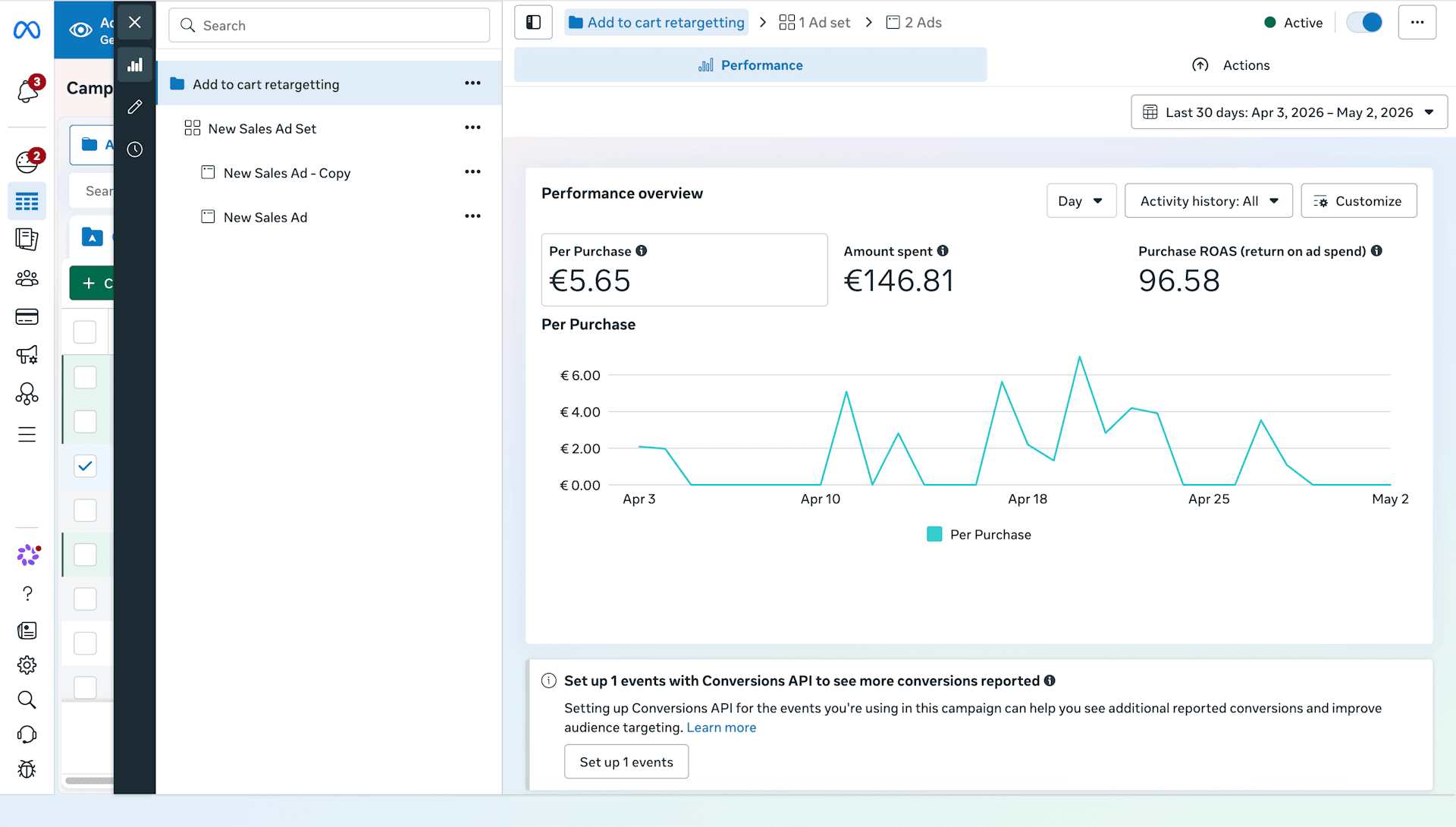Select New Sales Ad - Copy tree item
1456x827 pixels.
click(329, 172)
